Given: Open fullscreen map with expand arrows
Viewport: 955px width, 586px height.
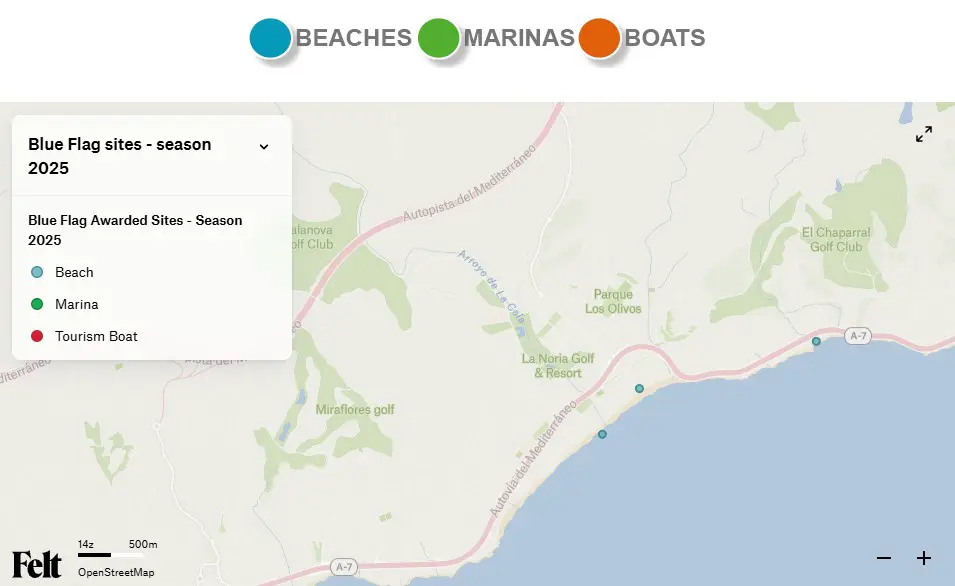Looking at the screenshot, I should (924, 134).
